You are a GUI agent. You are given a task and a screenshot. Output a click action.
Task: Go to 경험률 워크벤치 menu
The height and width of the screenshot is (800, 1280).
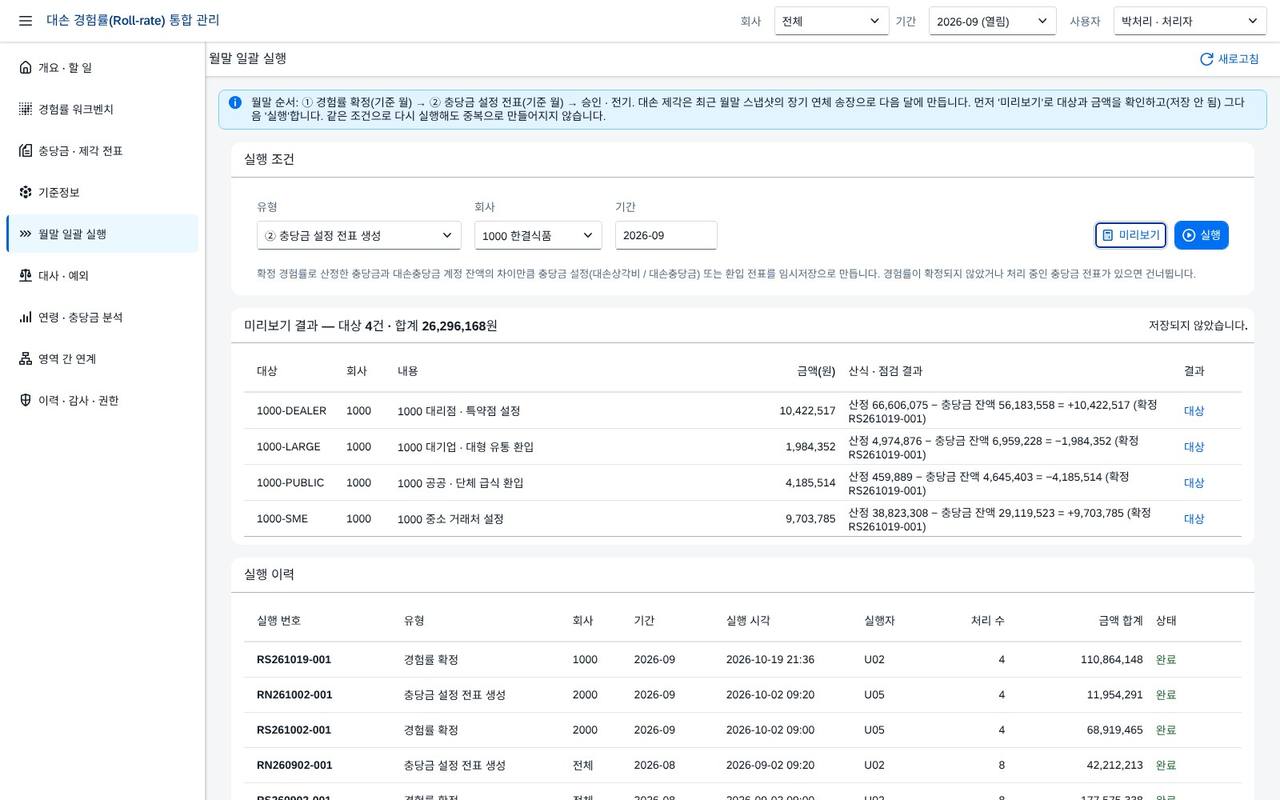(x=102, y=109)
